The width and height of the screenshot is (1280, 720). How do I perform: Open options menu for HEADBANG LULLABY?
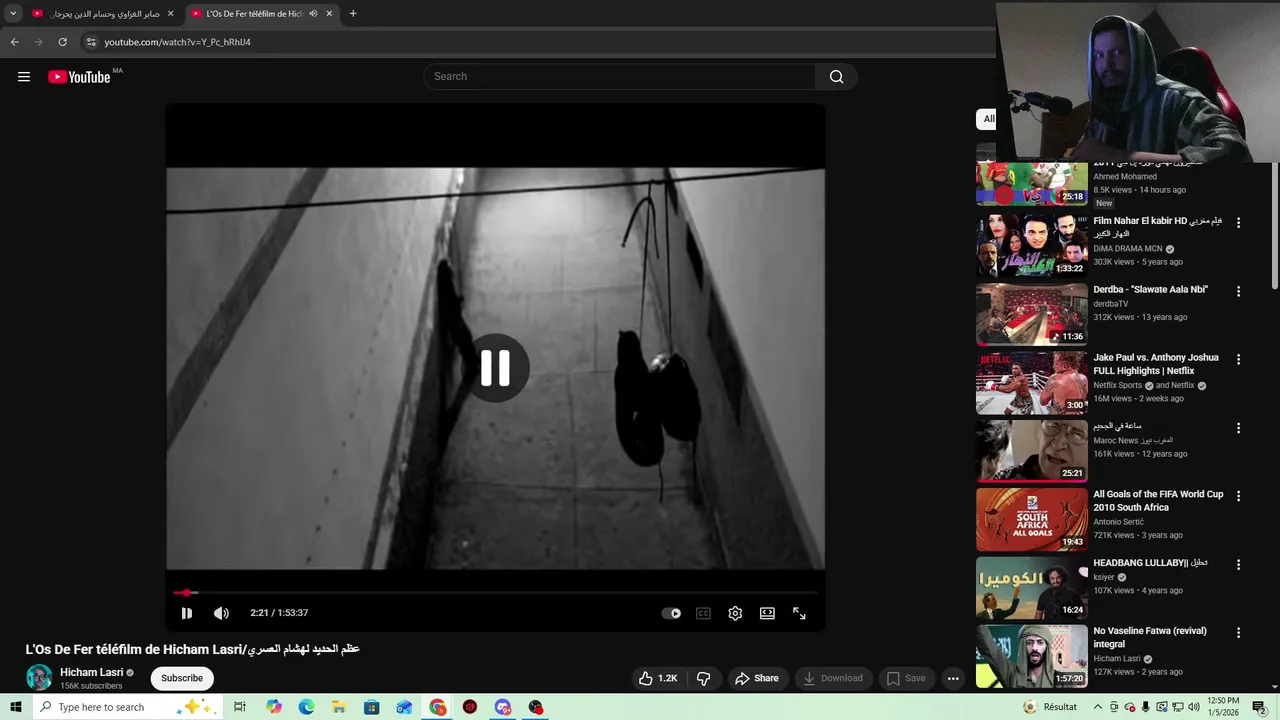[1238, 564]
